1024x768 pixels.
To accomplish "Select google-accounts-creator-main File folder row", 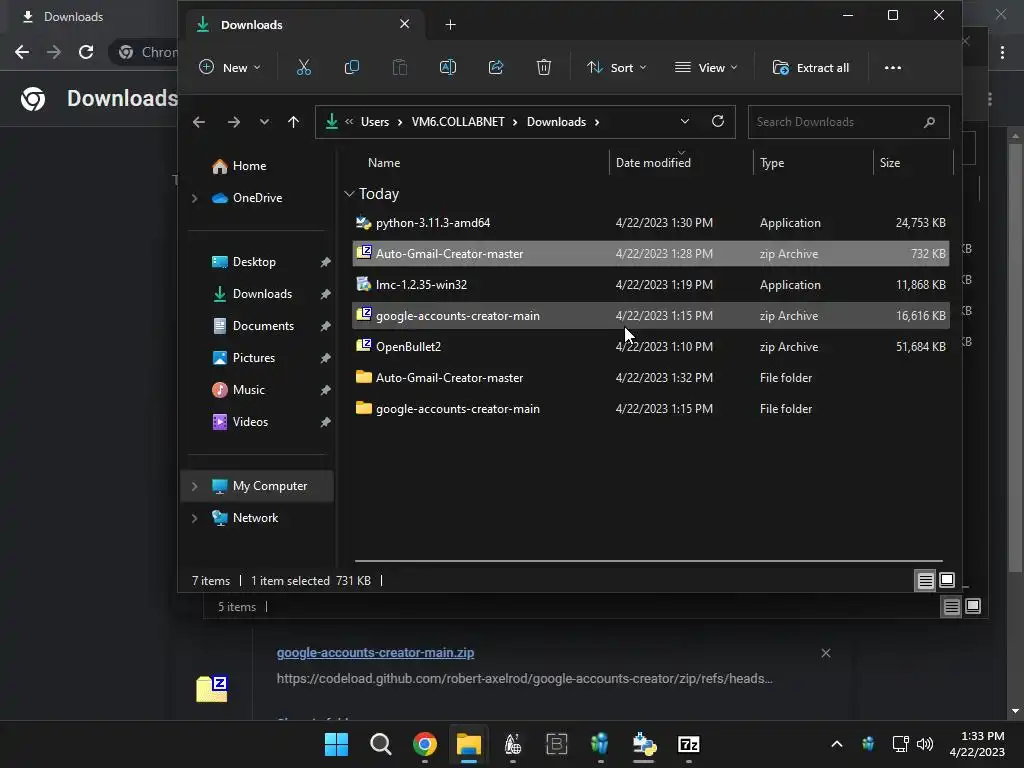I will [x=650, y=409].
